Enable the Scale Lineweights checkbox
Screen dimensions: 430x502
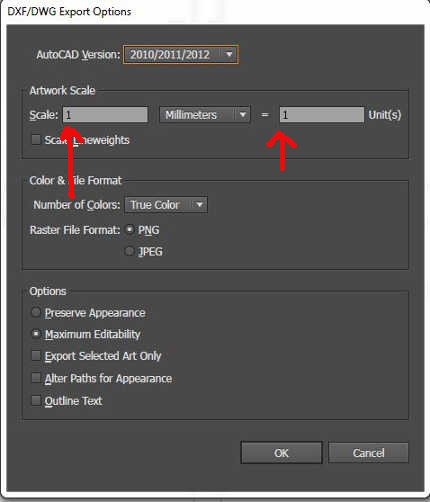[36, 140]
